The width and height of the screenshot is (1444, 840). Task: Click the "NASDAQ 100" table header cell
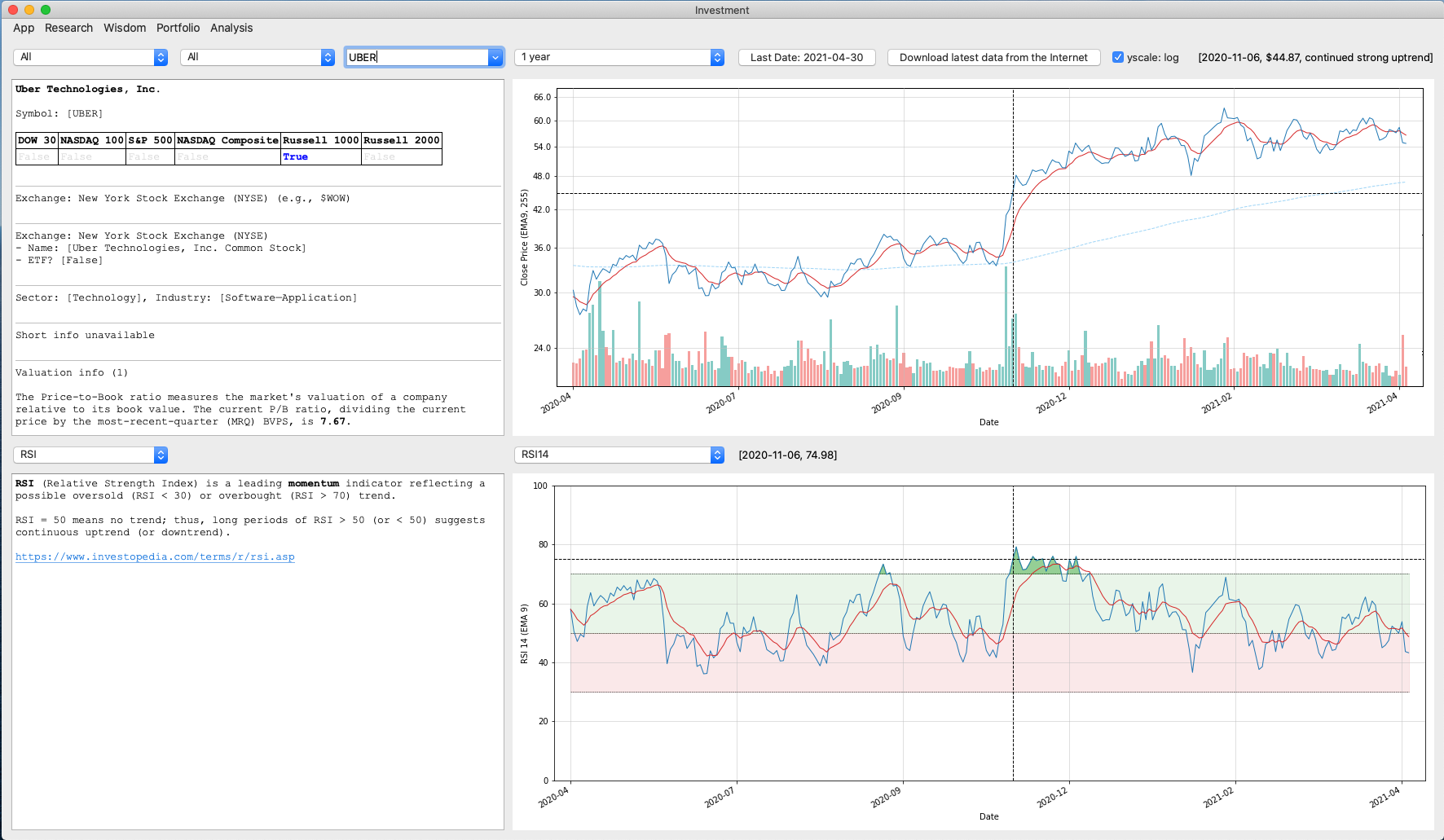[92, 140]
